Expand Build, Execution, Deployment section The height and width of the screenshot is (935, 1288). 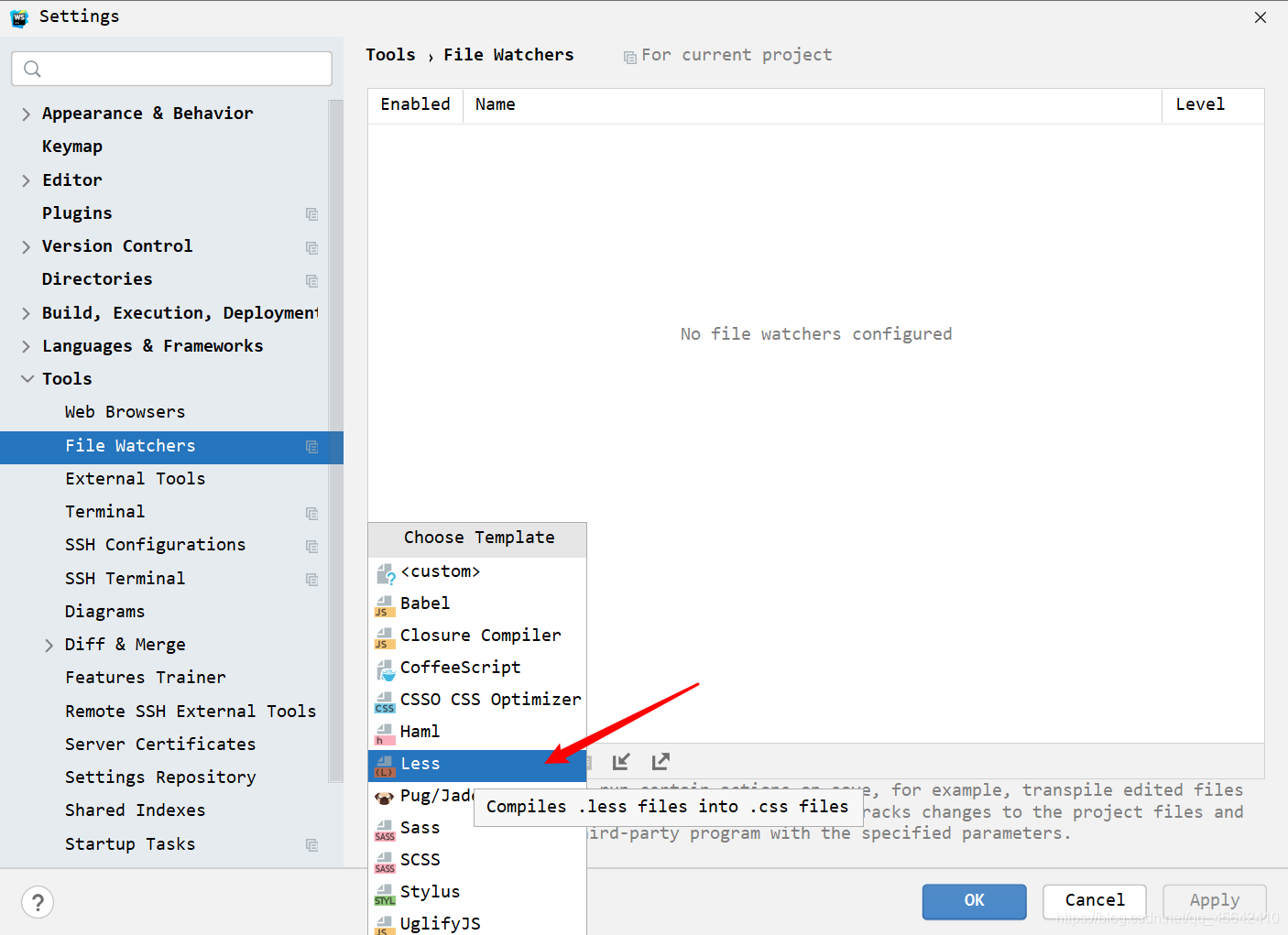[26, 313]
